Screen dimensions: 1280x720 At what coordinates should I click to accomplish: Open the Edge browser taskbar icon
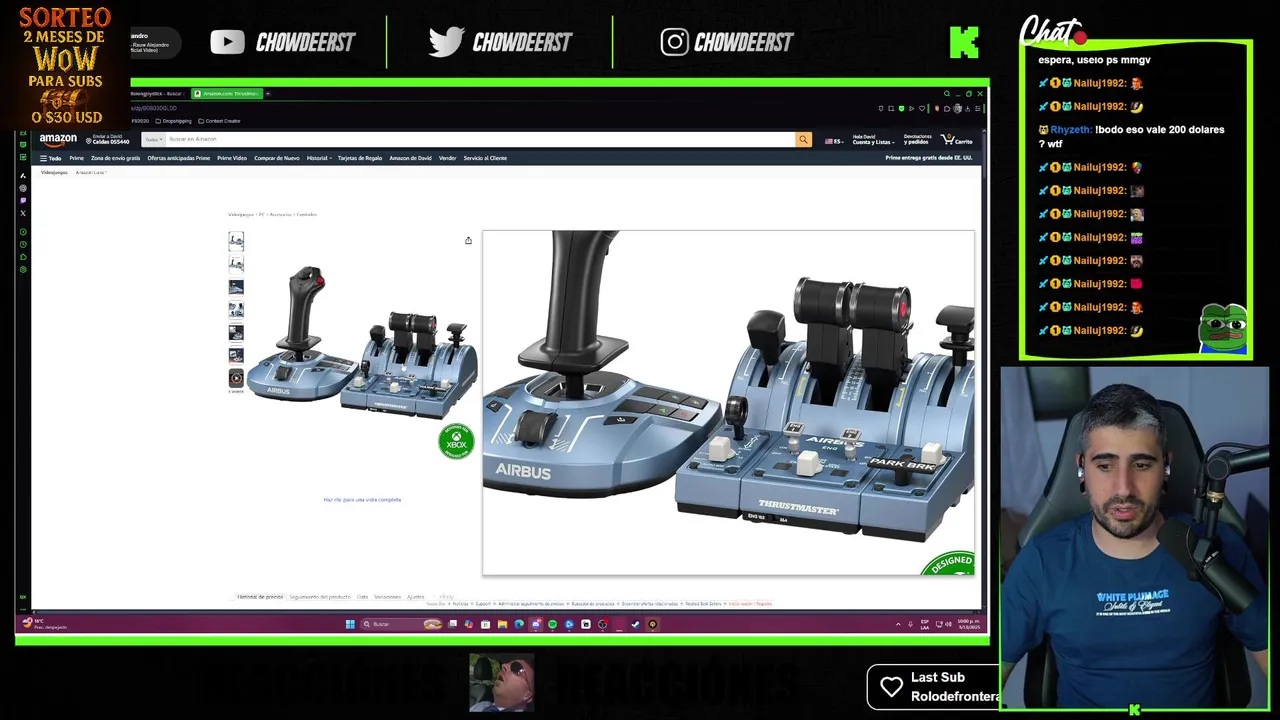[x=519, y=624]
